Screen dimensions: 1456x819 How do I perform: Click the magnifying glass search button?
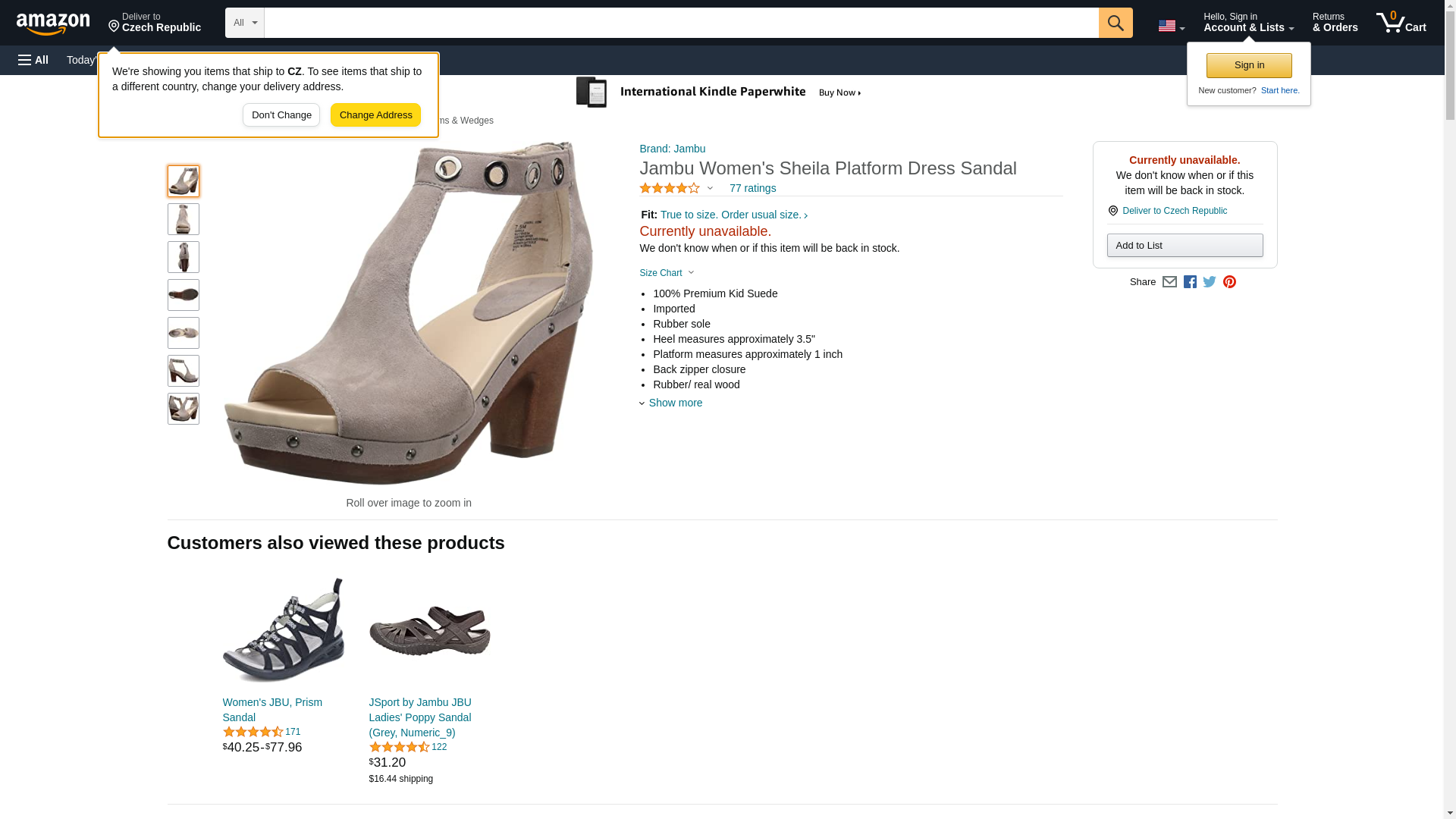coord(1115,23)
